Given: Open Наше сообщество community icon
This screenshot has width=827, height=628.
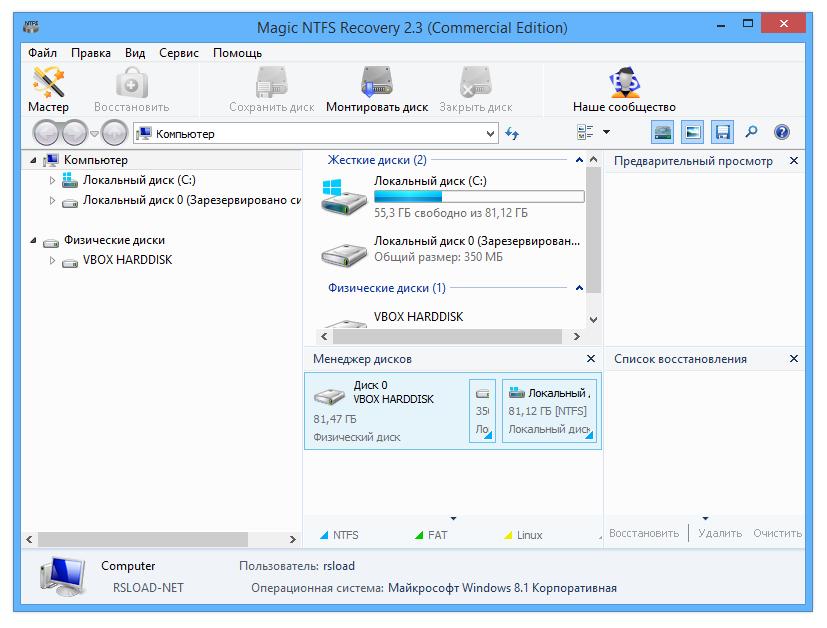Looking at the screenshot, I should click(624, 82).
